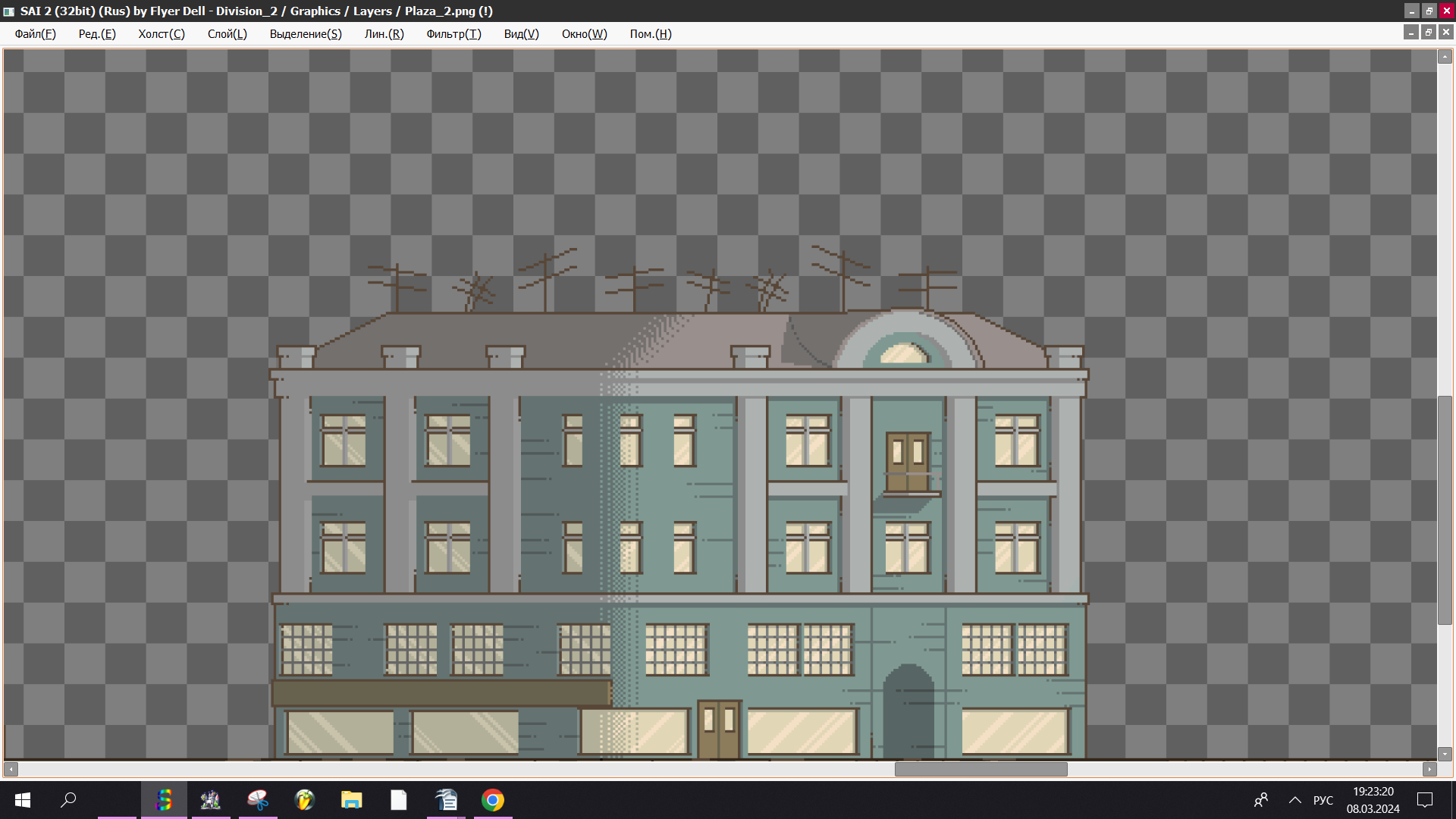Open the Вид (View) menu
1456x819 pixels.
pyautogui.click(x=521, y=34)
